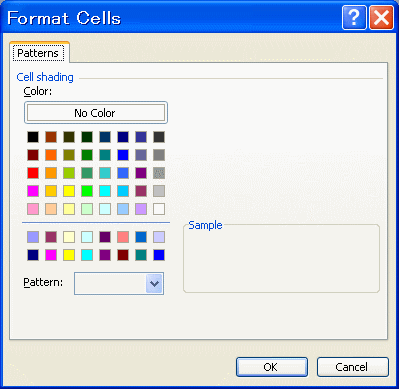
Task: Pick the sea green swatch
Action: click(87, 173)
